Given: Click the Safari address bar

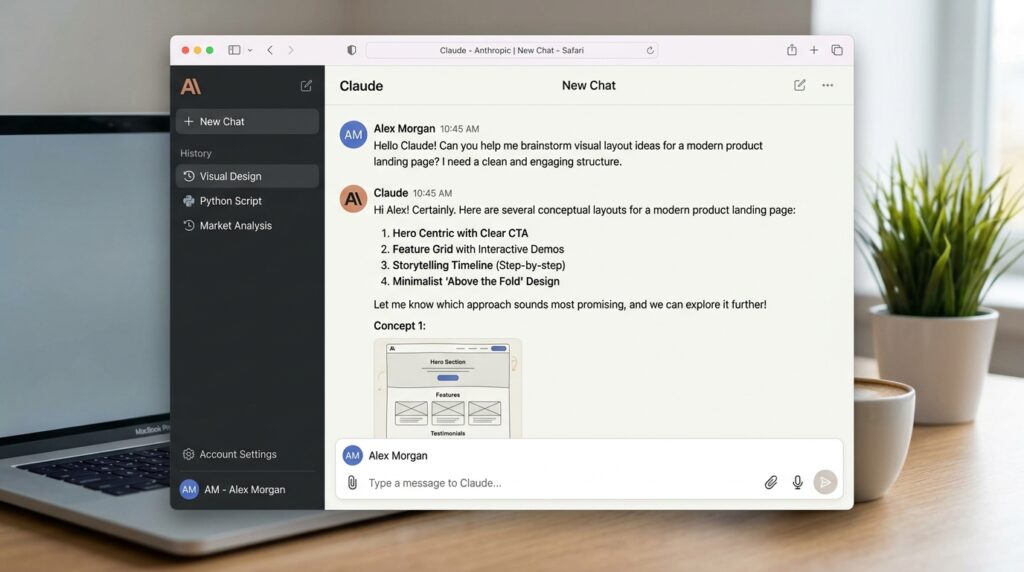Looking at the screenshot, I should pos(512,50).
